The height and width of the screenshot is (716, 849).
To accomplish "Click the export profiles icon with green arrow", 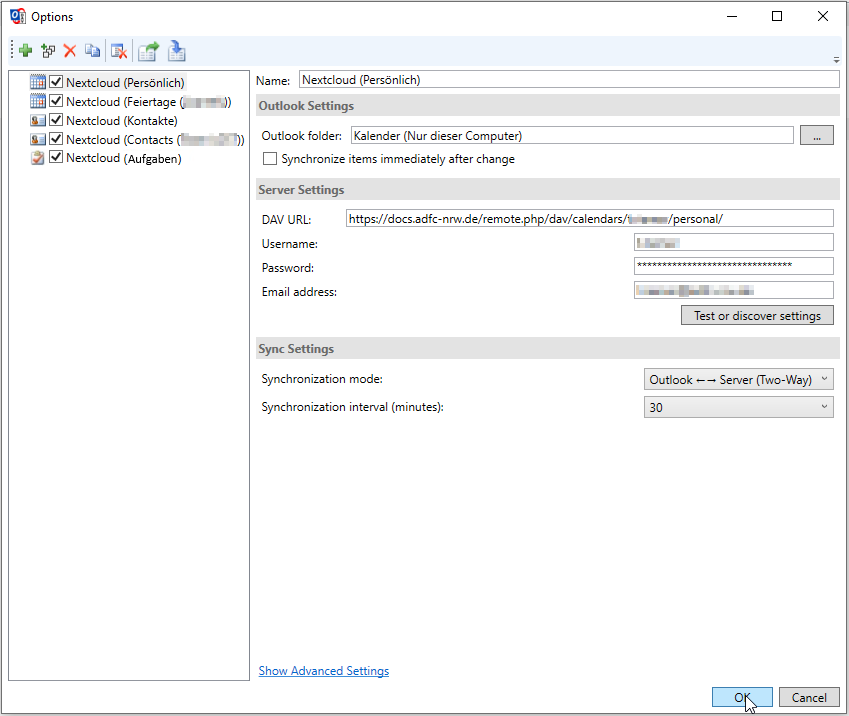I will coord(149,51).
